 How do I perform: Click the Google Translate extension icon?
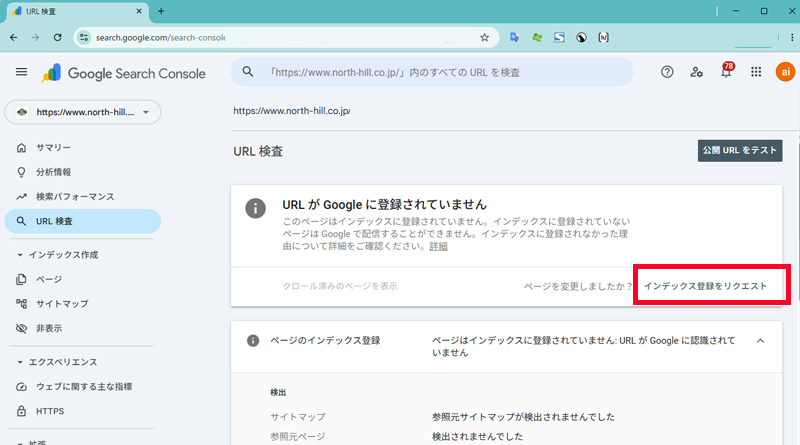[514, 37]
